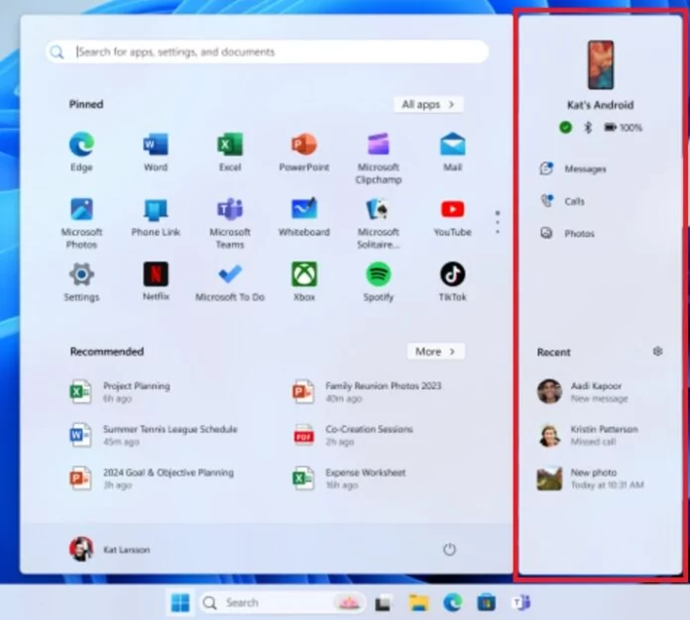This screenshot has width=690, height=620.
Task: Open Photos in phone panel
Action: 567,233
